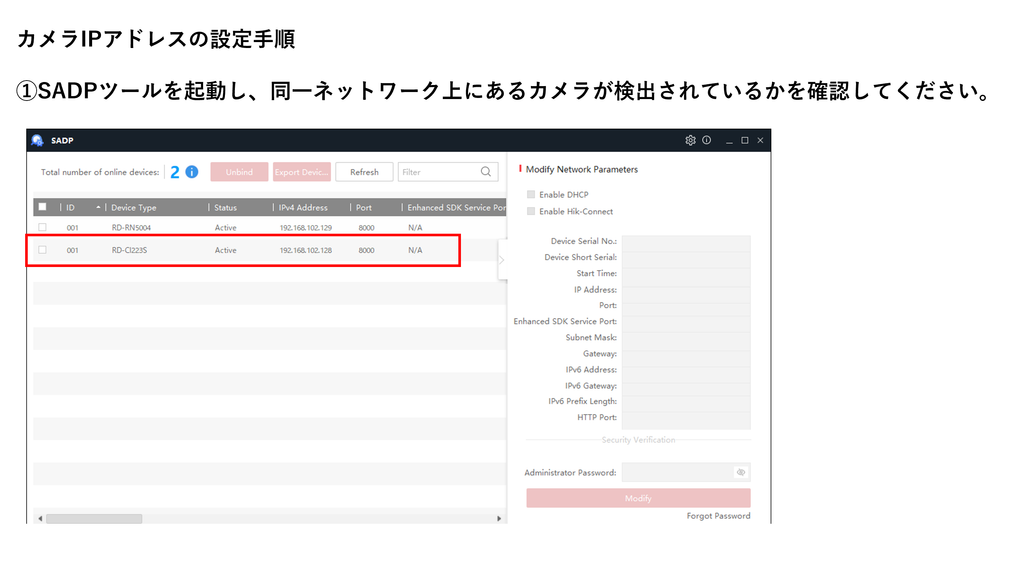Click the Device Serial No. field
This screenshot has height=571, width=1024.
click(x=686, y=241)
